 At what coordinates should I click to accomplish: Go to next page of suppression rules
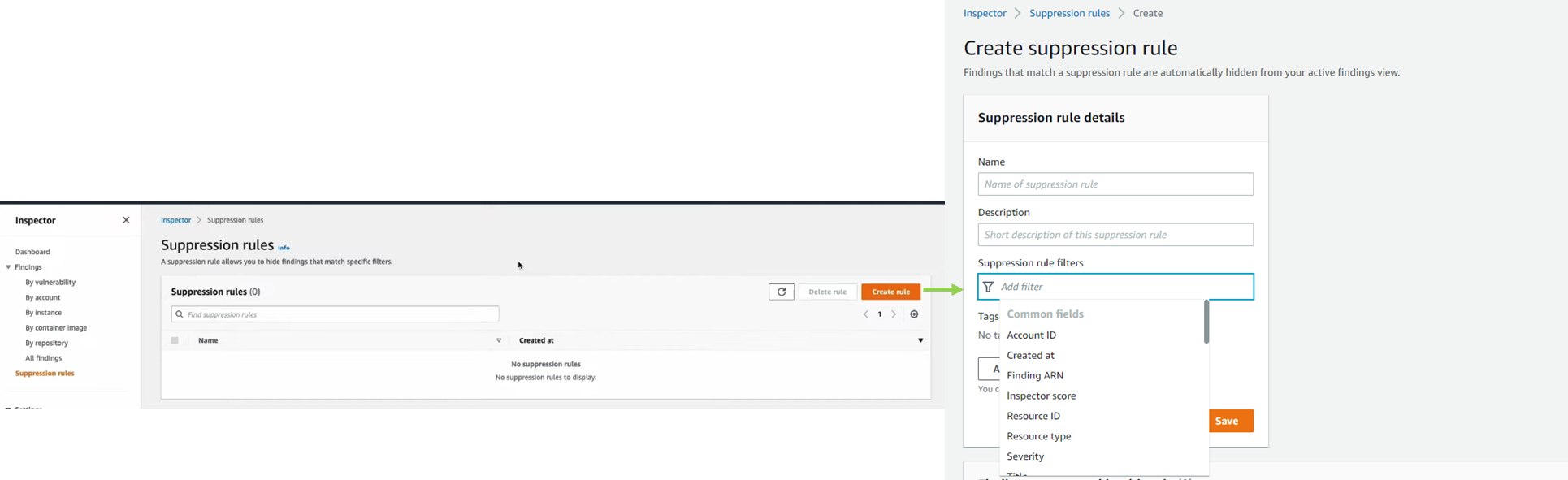coord(894,314)
